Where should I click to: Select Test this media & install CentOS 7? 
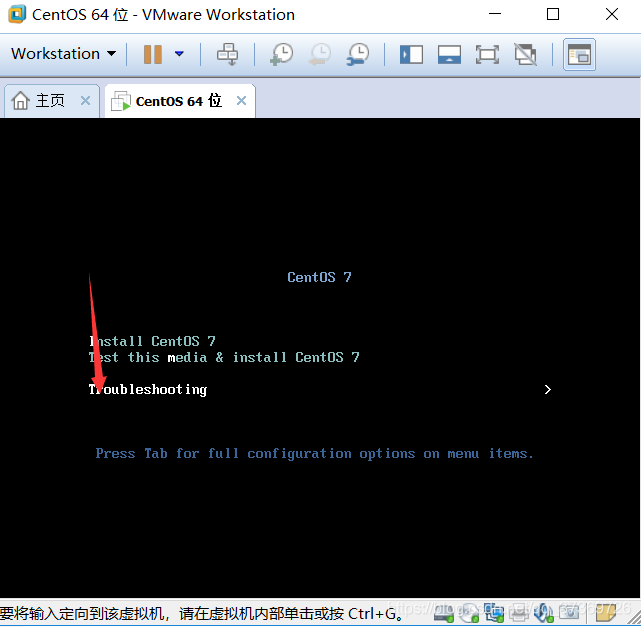pos(224,357)
